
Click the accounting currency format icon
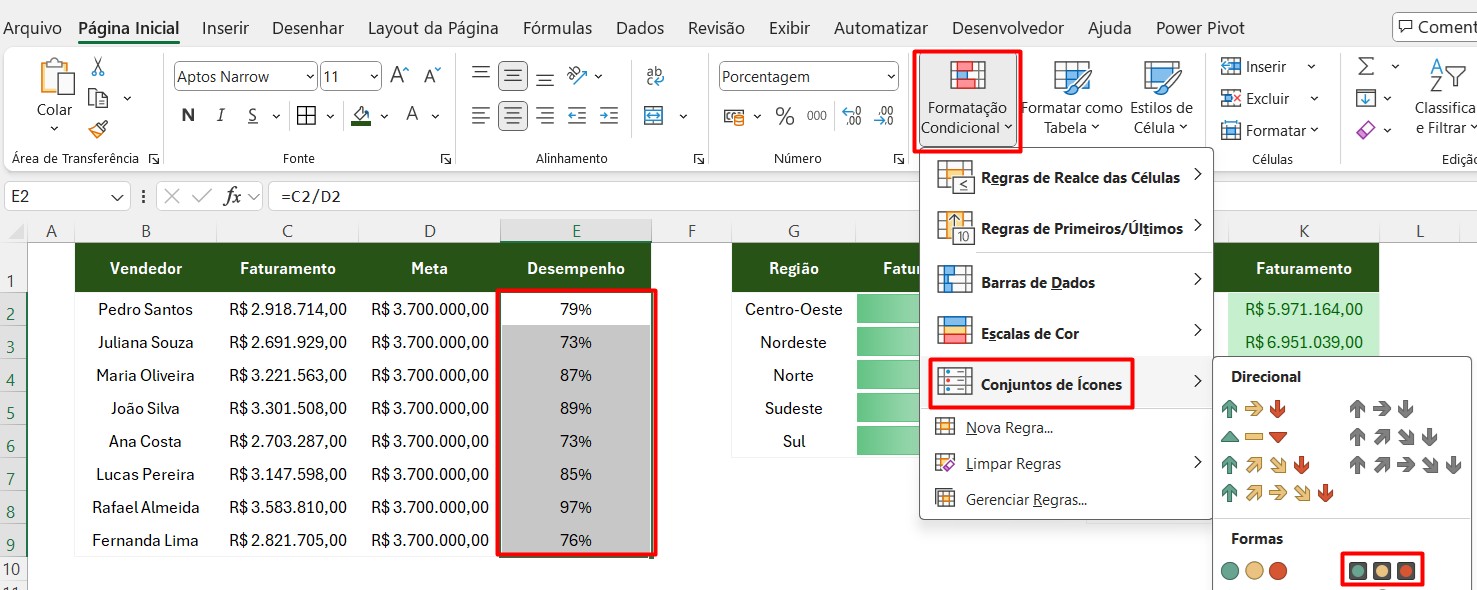coord(735,116)
